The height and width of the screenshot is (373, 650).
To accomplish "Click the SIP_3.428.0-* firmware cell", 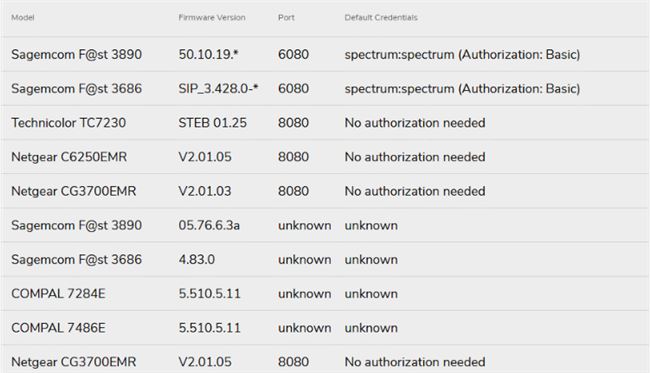I will pos(218,89).
